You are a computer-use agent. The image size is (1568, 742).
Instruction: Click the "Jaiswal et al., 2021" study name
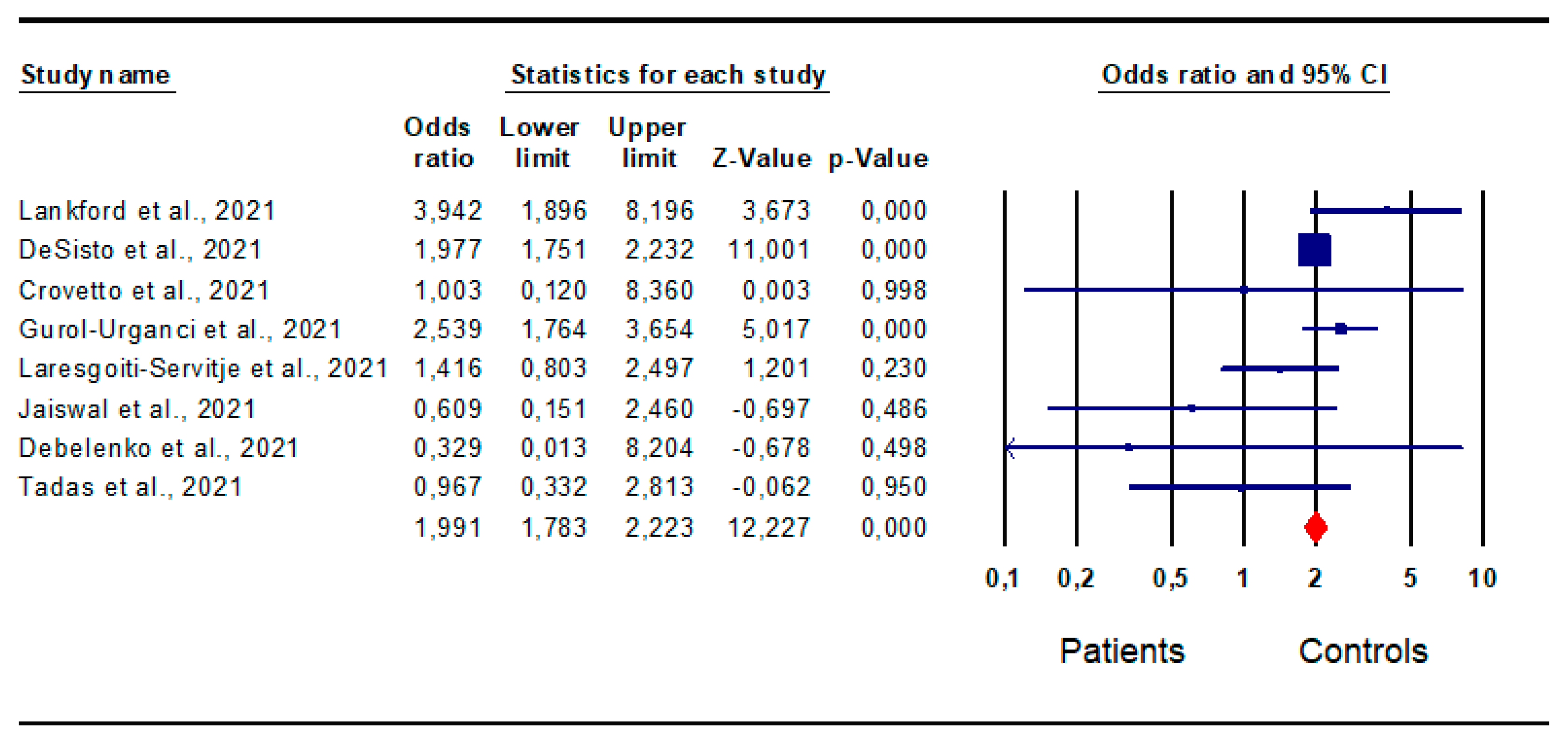coord(137,408)
